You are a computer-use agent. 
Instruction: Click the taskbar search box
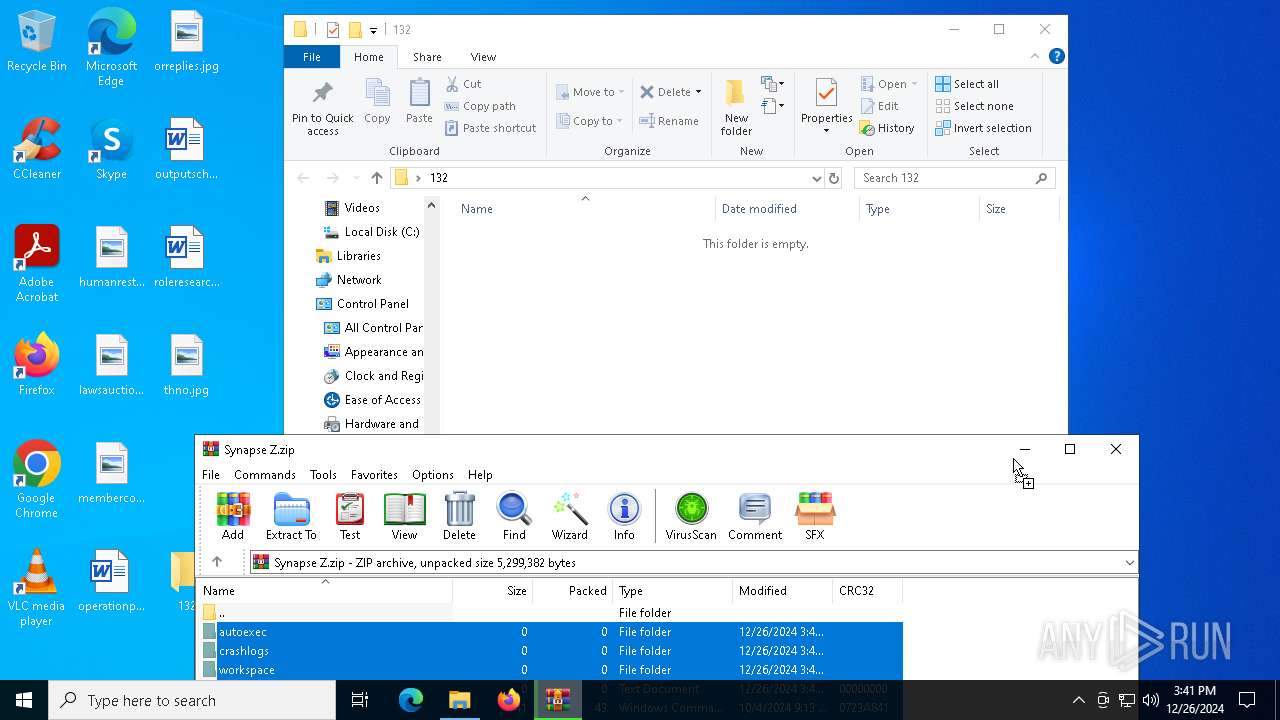tap(192, 700)
